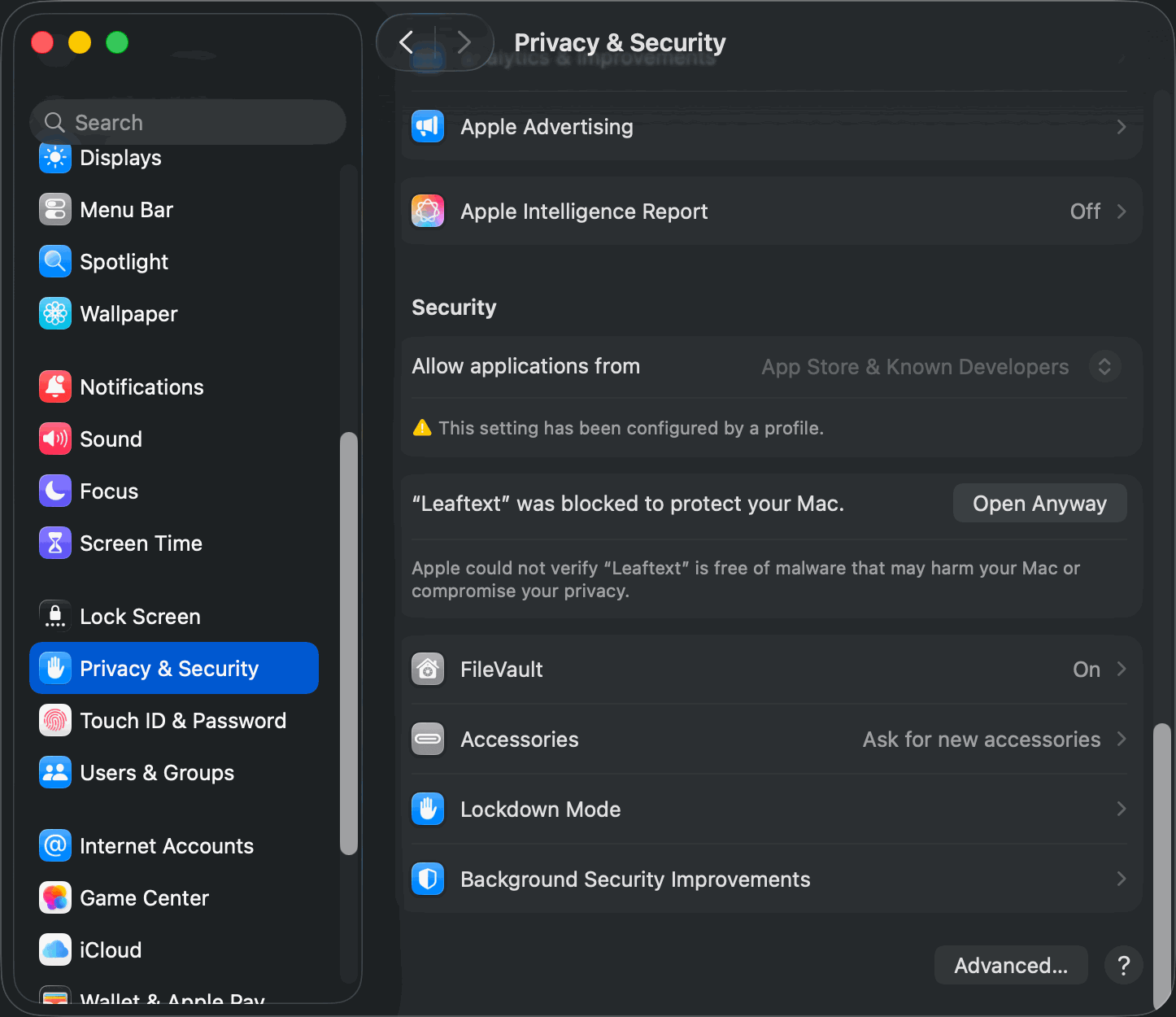Click the "Off" value for Apple Intelligence Report
Viewport: 1176px width, 1017px height.
point(1085,212)
